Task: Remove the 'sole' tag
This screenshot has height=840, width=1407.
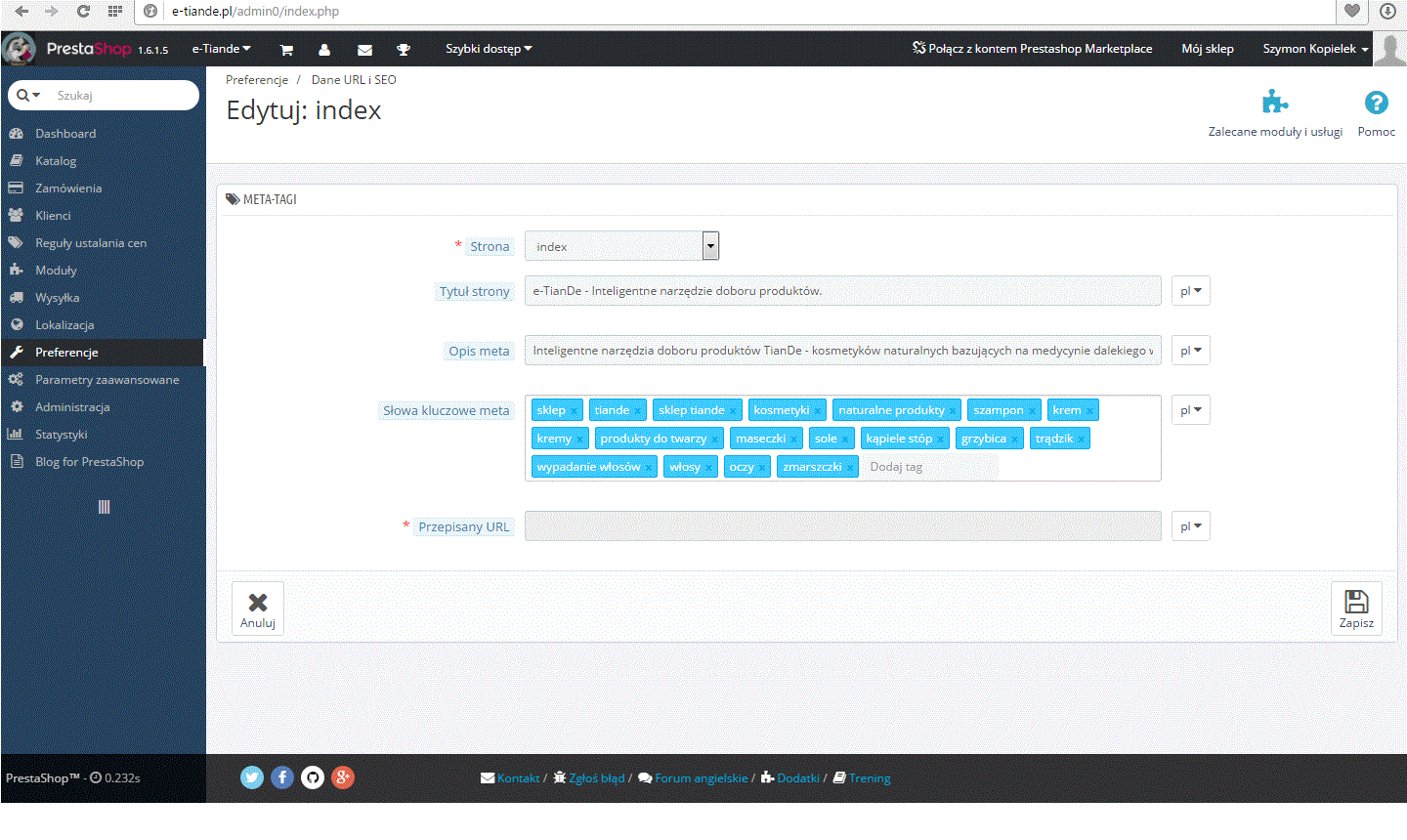Action: [x=845, y=440]
